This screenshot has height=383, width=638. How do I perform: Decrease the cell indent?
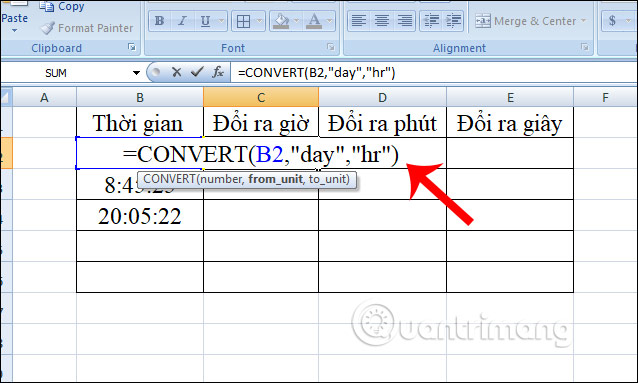pos(431,21)
